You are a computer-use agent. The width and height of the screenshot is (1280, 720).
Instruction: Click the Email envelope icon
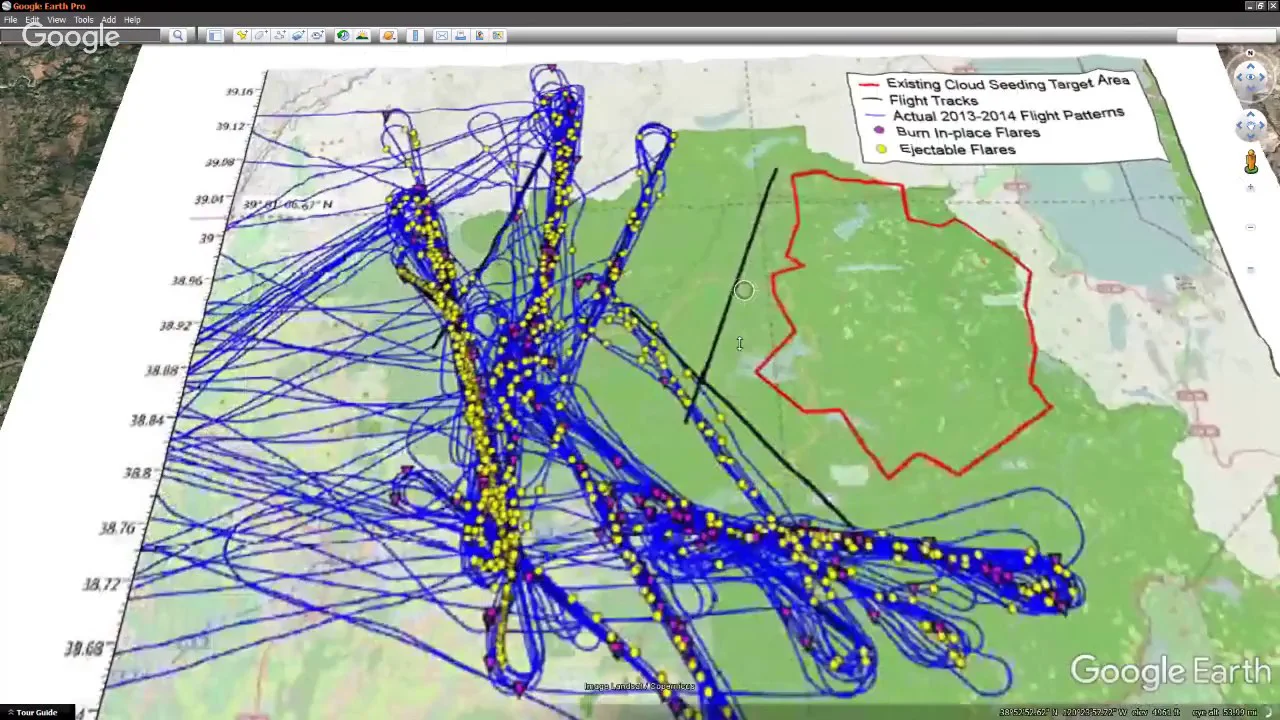tap(441, 36)
